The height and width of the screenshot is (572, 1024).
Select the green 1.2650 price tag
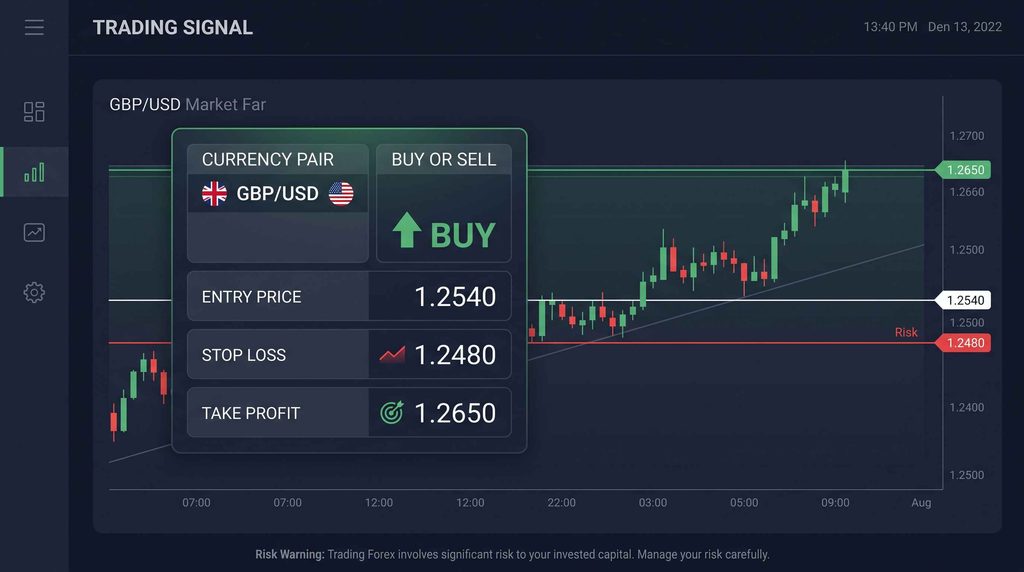pyautogui.click(x=963, y=170)
